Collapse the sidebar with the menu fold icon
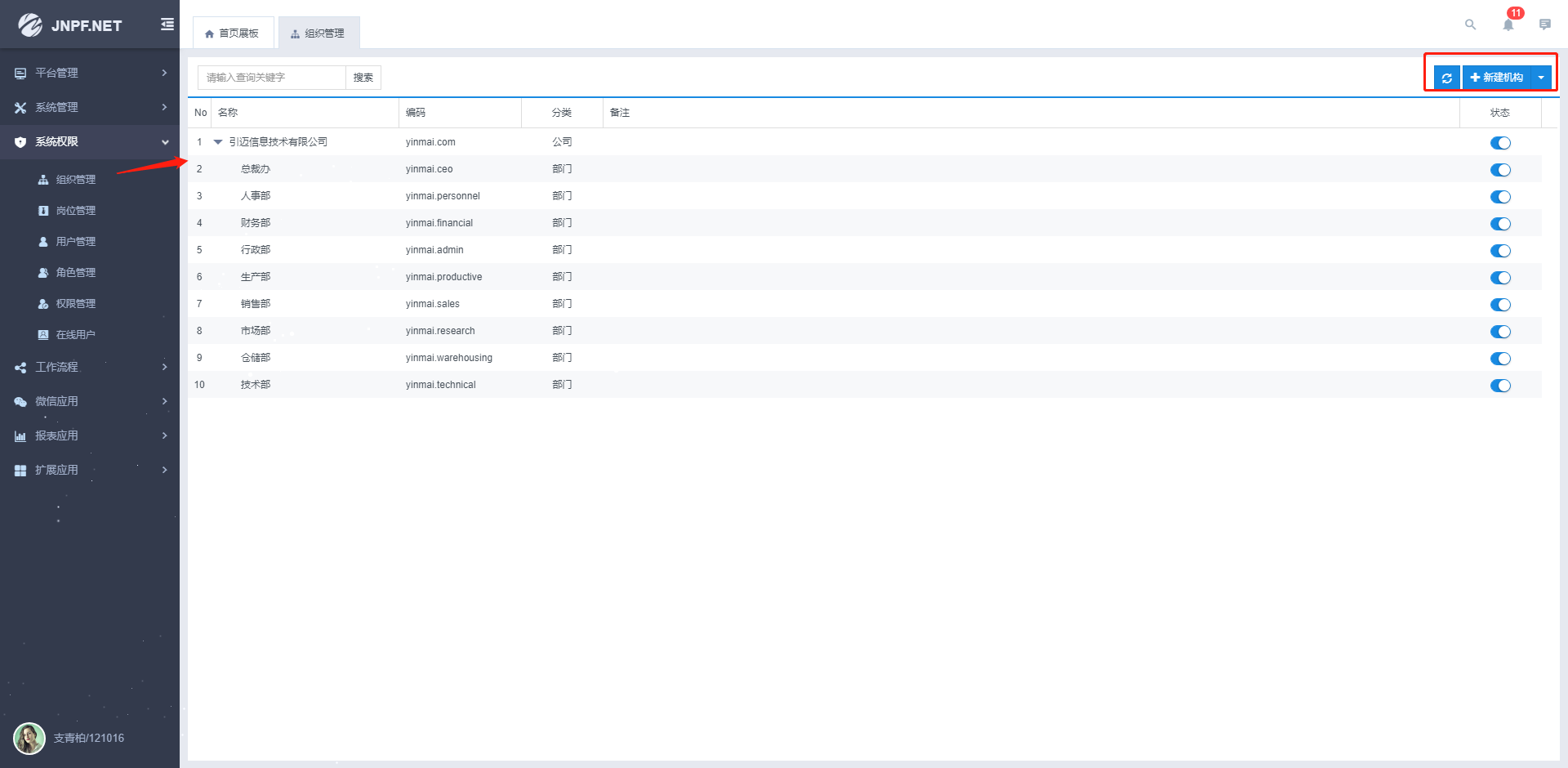The width and height of the screenshot is (1568, 768). click(x=167, y=25)
